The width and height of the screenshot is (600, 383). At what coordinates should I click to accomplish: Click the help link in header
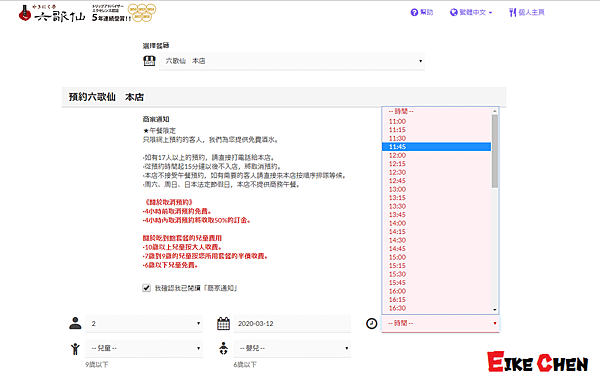point(422,13)
